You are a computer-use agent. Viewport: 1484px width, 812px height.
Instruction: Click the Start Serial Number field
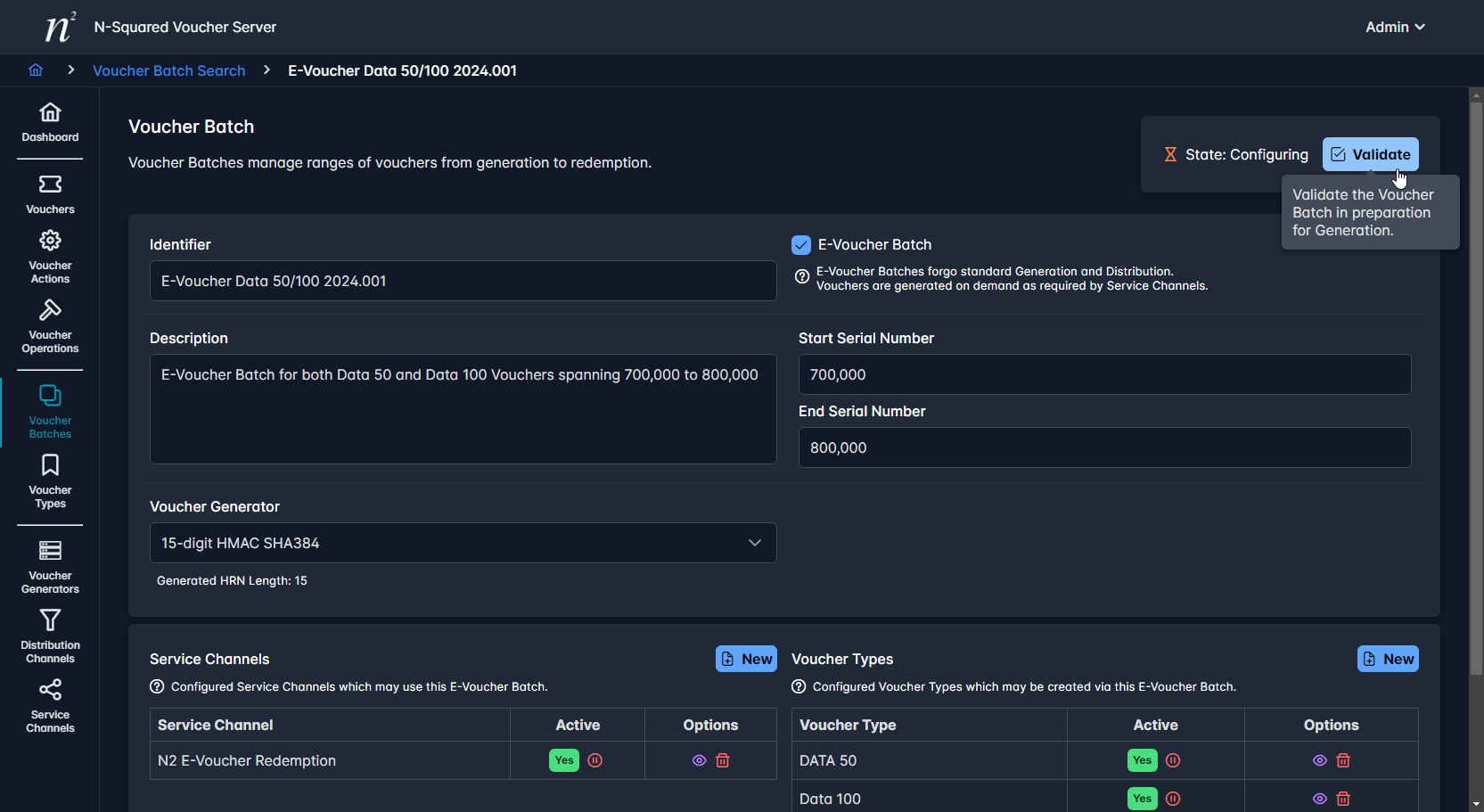[x=1103, y=374]
